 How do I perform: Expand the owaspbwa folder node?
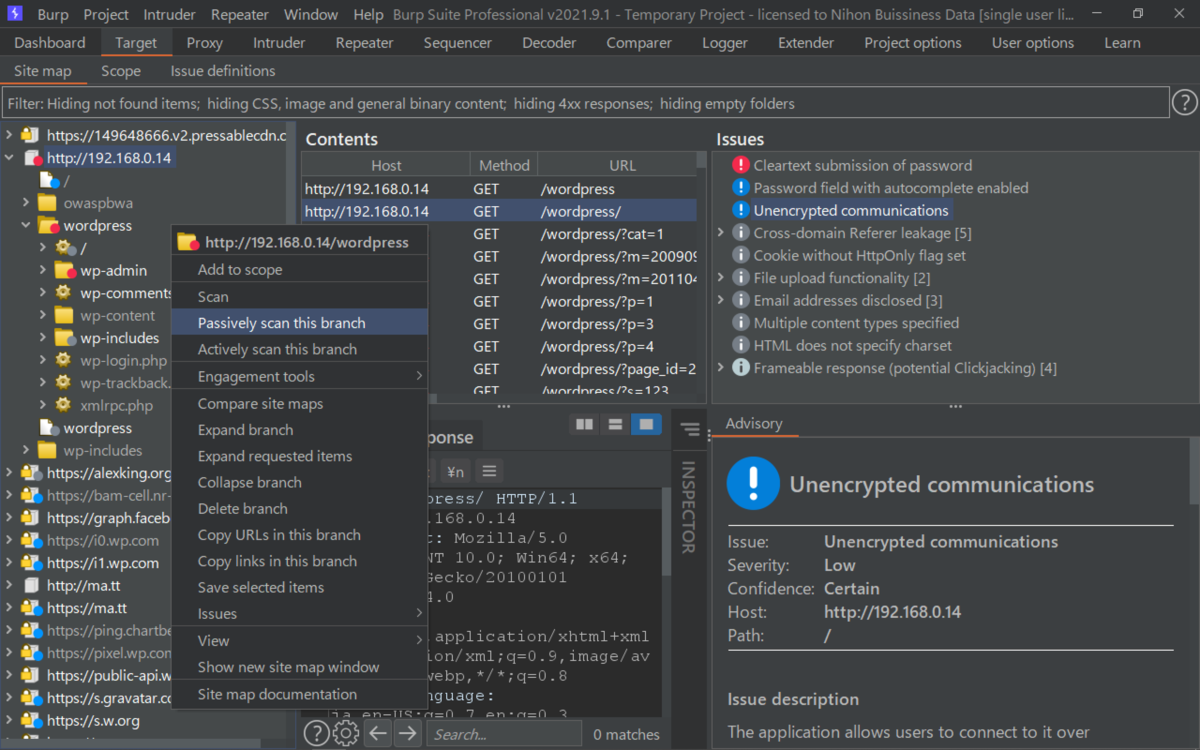[27, 203]
